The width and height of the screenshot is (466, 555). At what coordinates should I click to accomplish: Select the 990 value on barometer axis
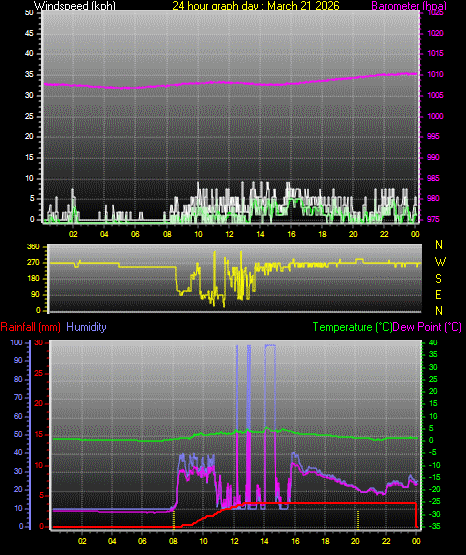tap(433, 157)
